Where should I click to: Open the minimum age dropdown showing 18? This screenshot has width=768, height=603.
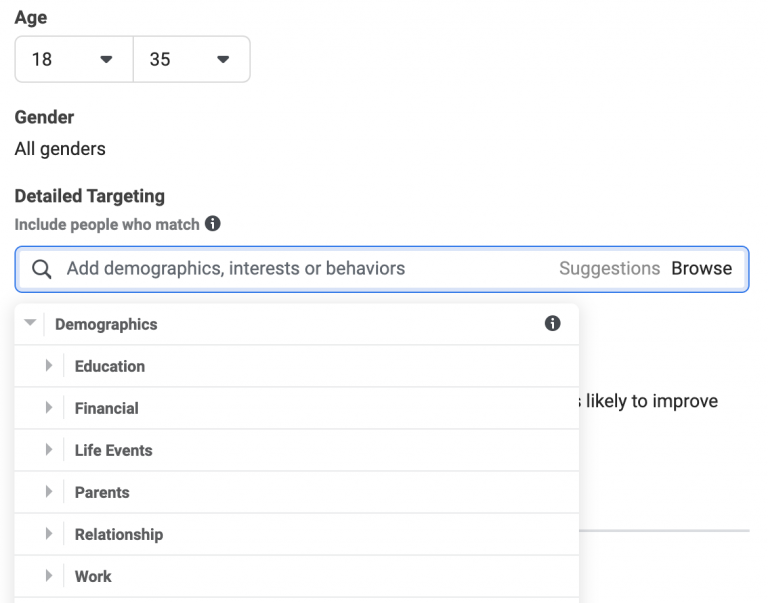(74, 60)
